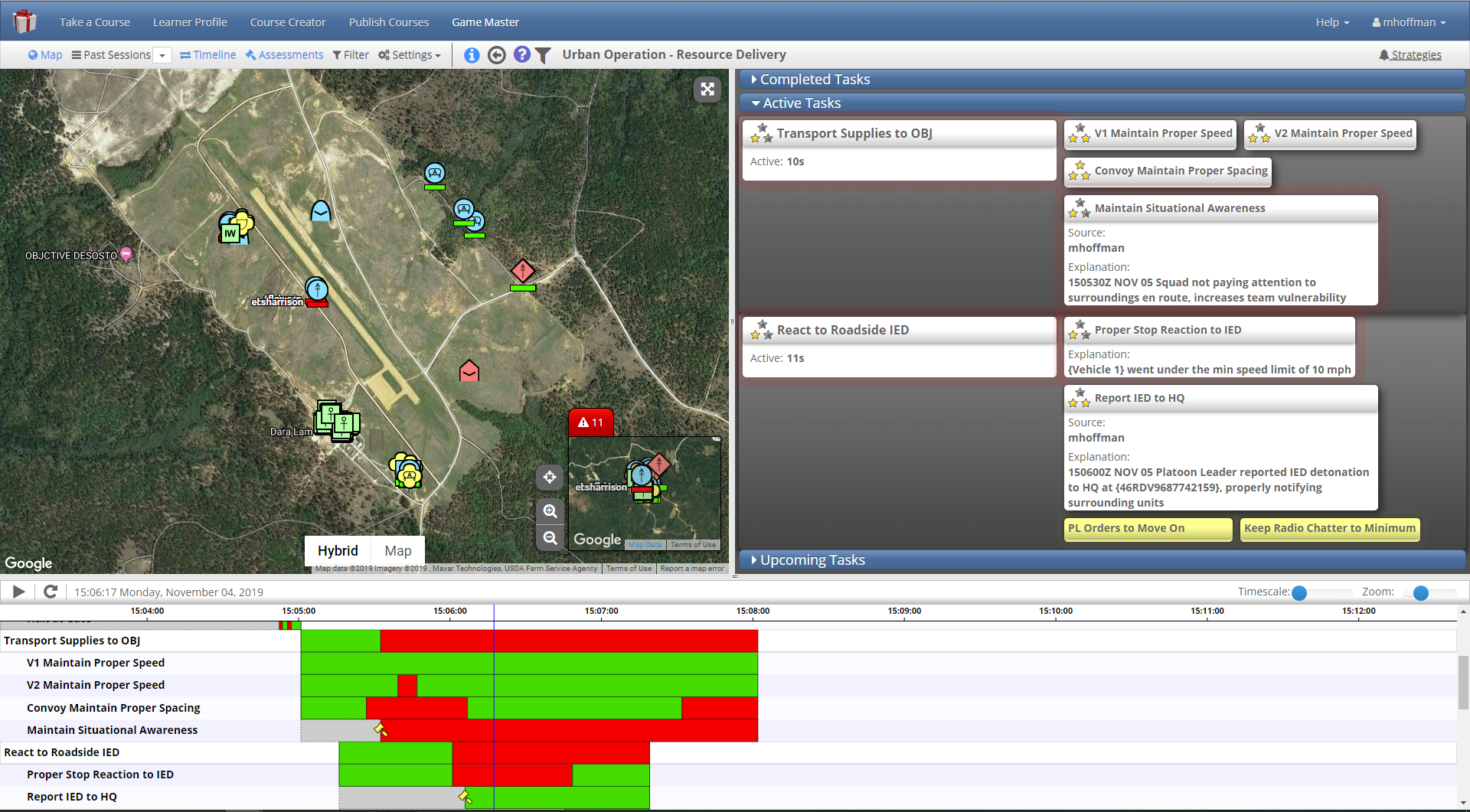The width and height of the screenshot is (1470, 812).
Task: Click the timeline vertical scrollbar
Action: pos(1463,681)
